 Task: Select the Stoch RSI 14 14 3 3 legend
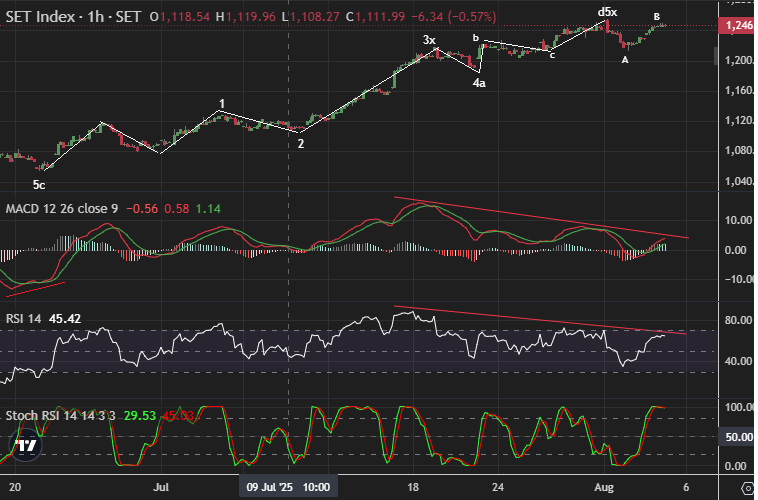point(60,416)
